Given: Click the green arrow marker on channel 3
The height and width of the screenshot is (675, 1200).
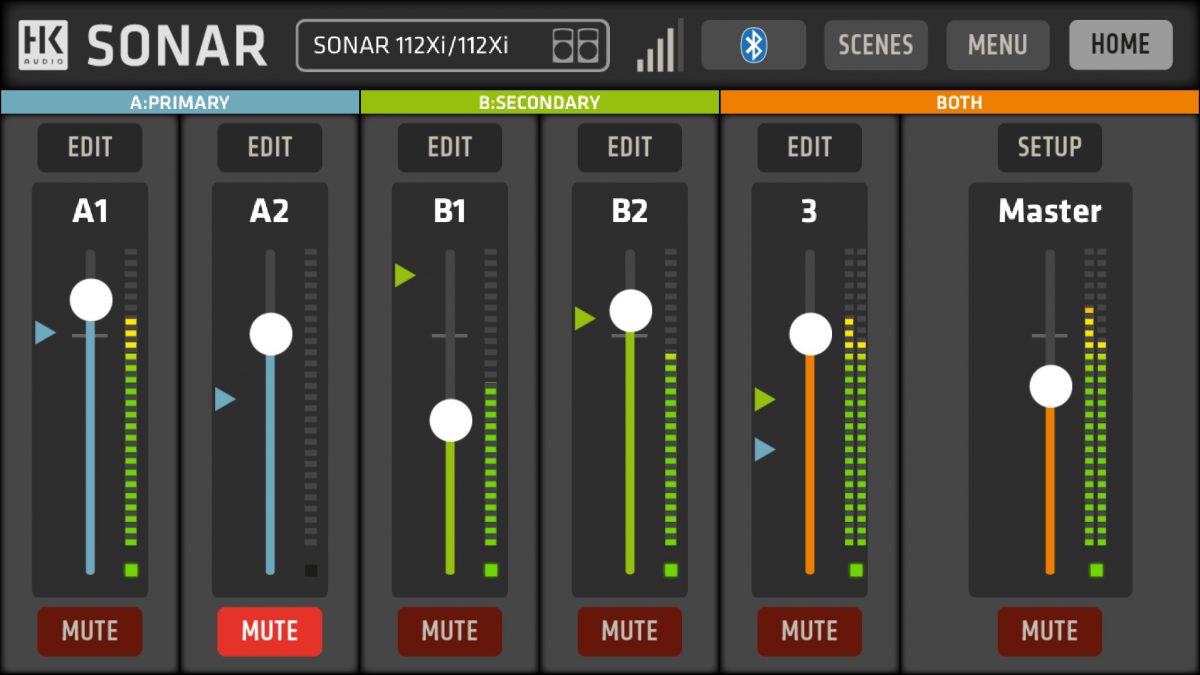Looking at the screenshot, I should point(765,400).
